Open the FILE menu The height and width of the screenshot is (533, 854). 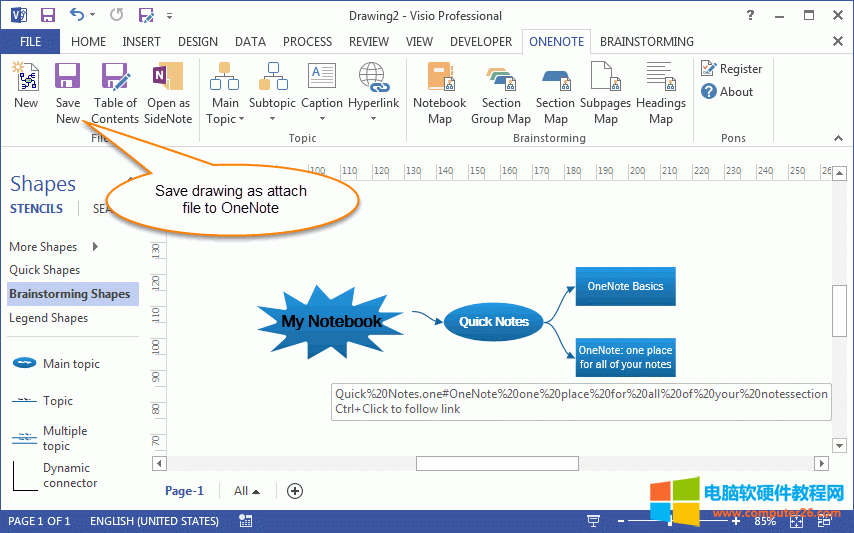(30, 42)
